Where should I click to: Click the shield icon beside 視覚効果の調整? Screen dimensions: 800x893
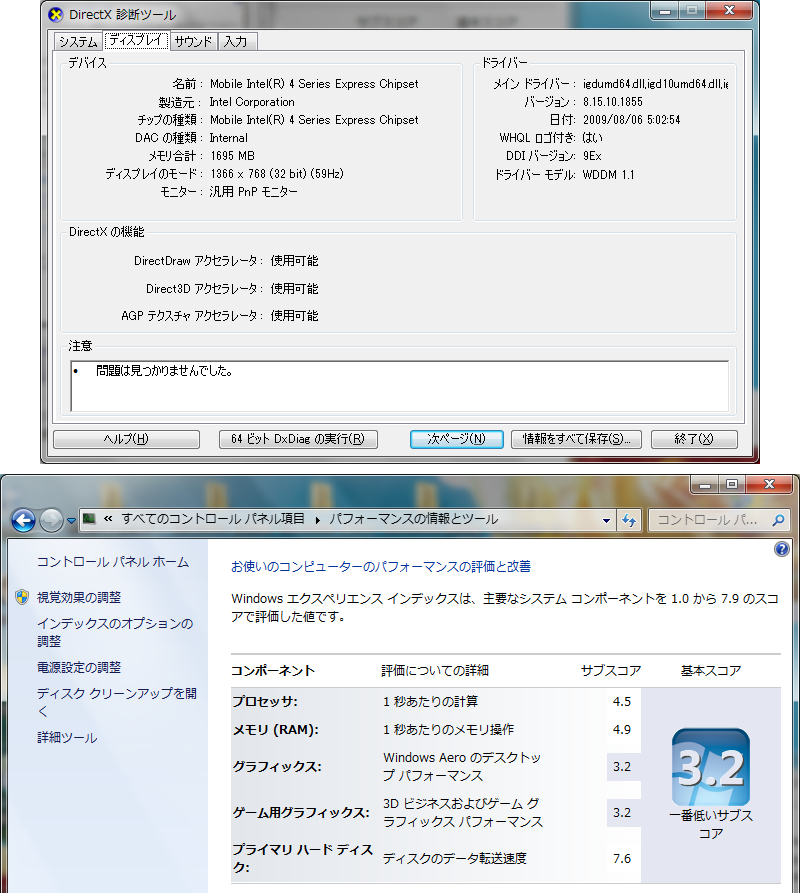(22, 597)
